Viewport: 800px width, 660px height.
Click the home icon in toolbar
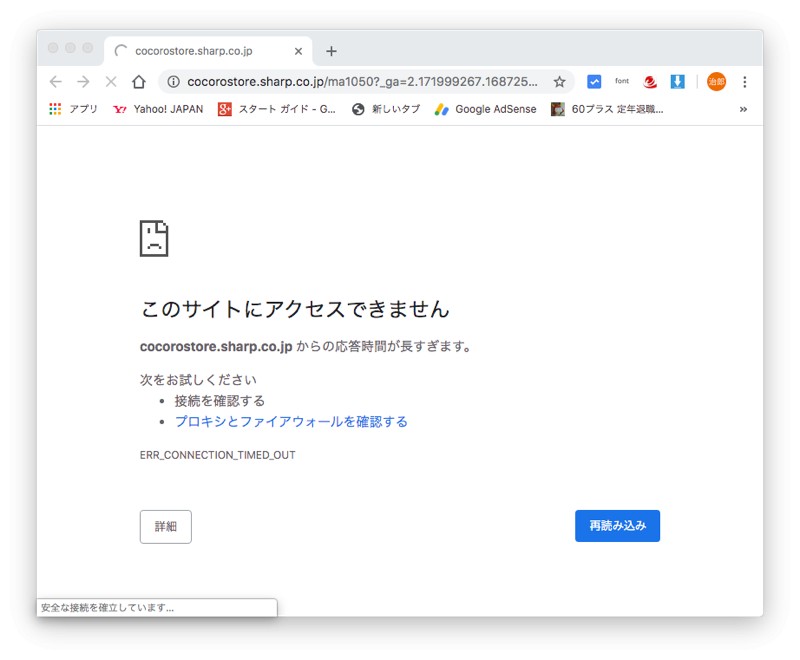(x=139, y=82)
